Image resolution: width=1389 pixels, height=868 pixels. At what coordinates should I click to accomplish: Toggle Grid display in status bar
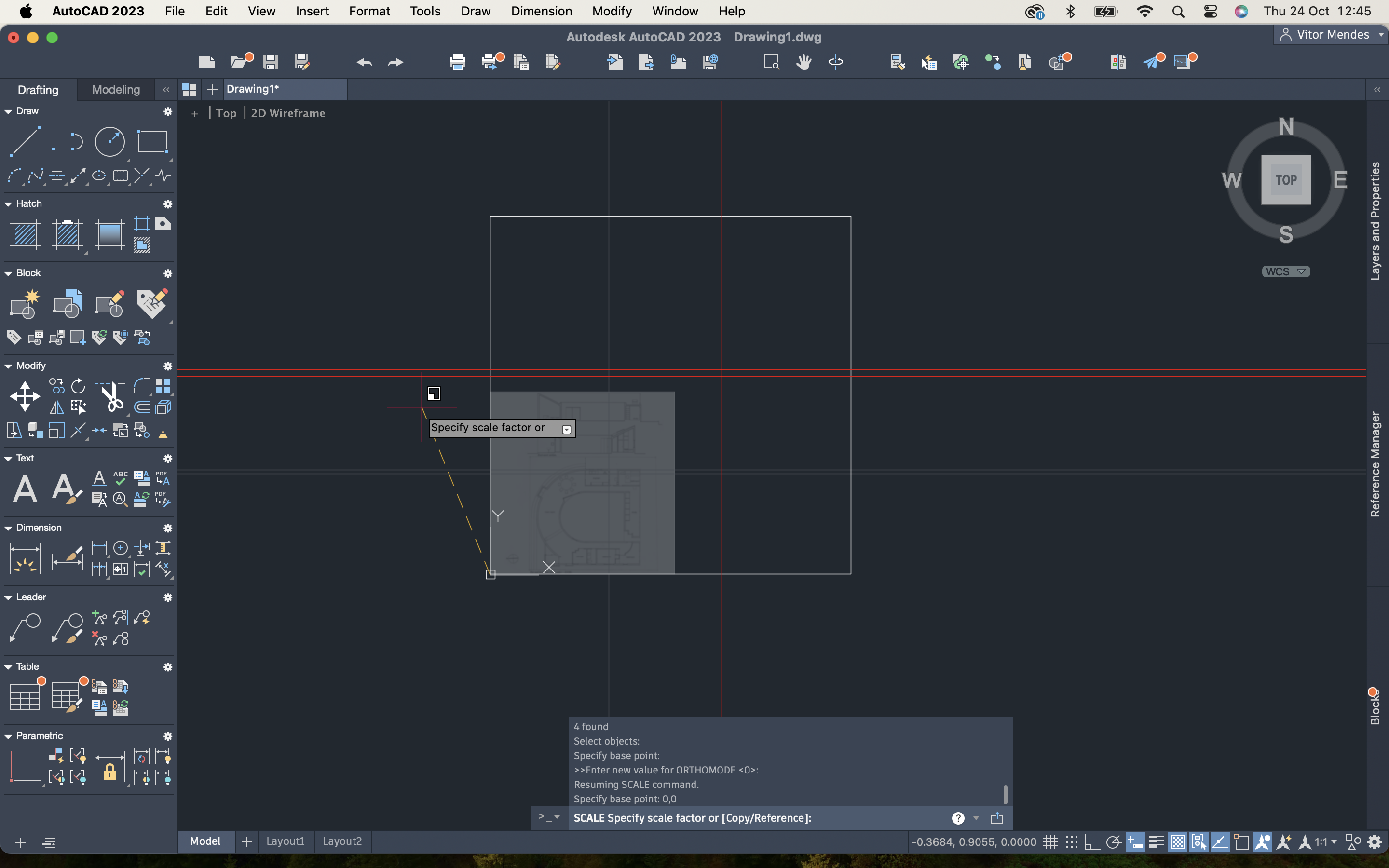click(x=1050, y=842)
